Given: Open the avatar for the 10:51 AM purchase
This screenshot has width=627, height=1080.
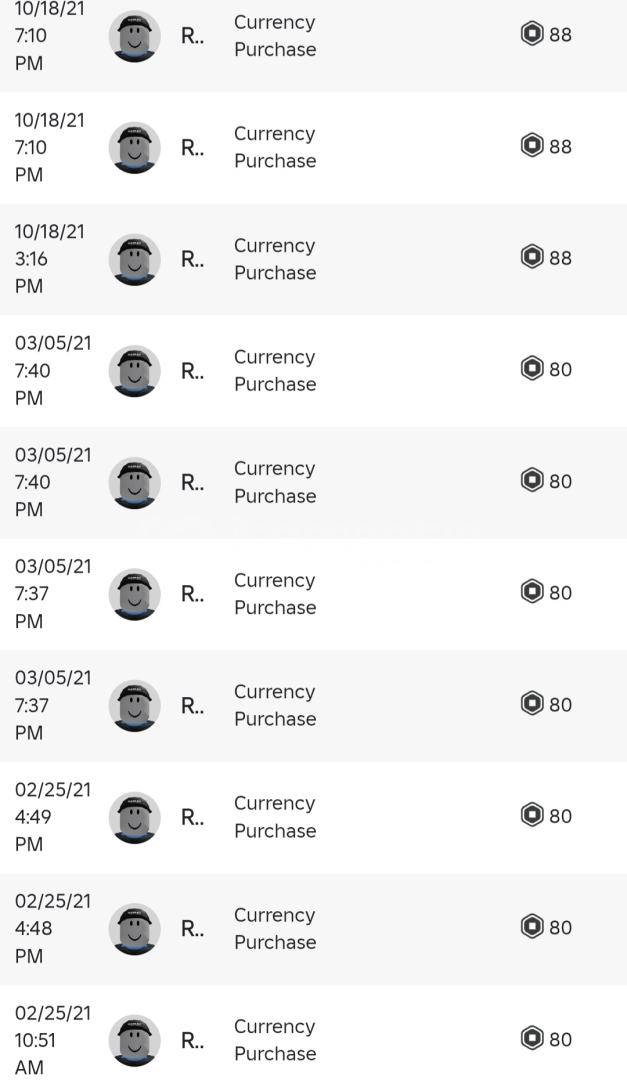Looking at the screenshot, I should 134,1040.
